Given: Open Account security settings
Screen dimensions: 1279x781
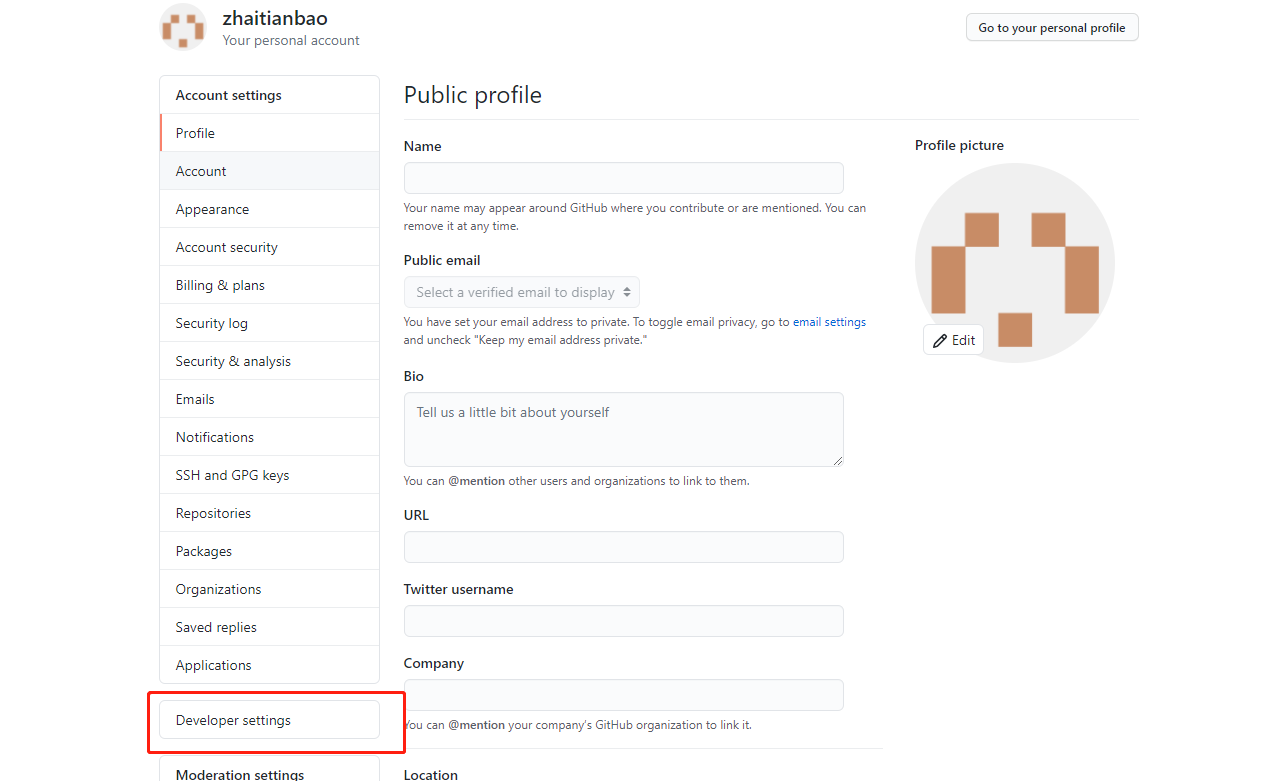Looking at the screenshot, I should point(226,246).
